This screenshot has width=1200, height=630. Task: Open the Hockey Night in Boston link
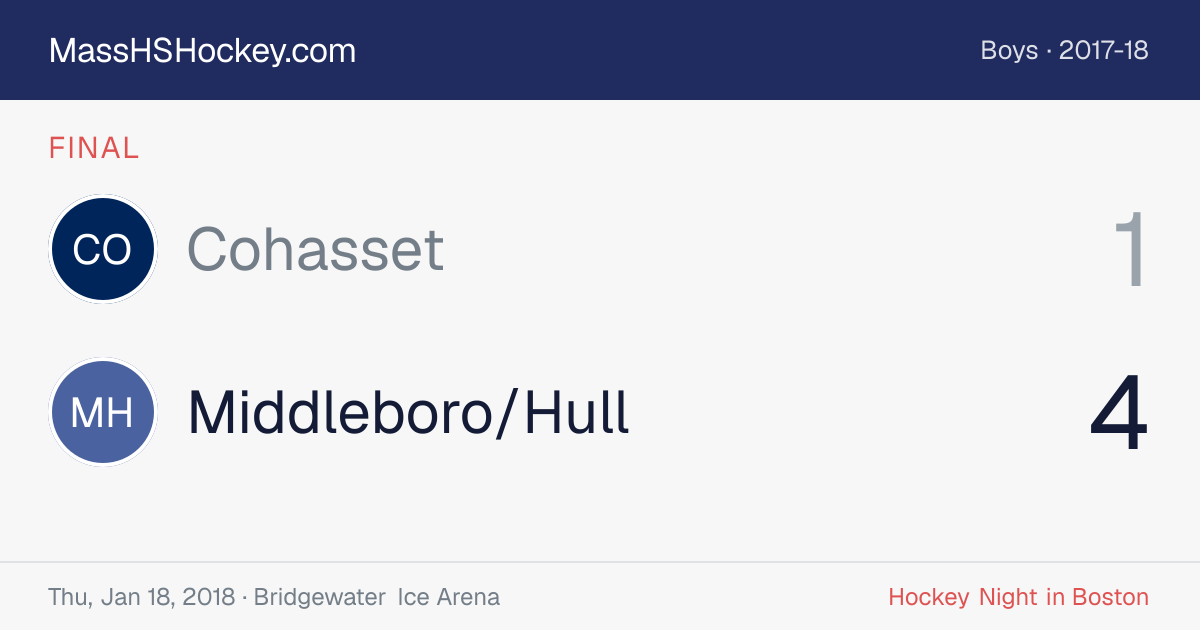1019,597
